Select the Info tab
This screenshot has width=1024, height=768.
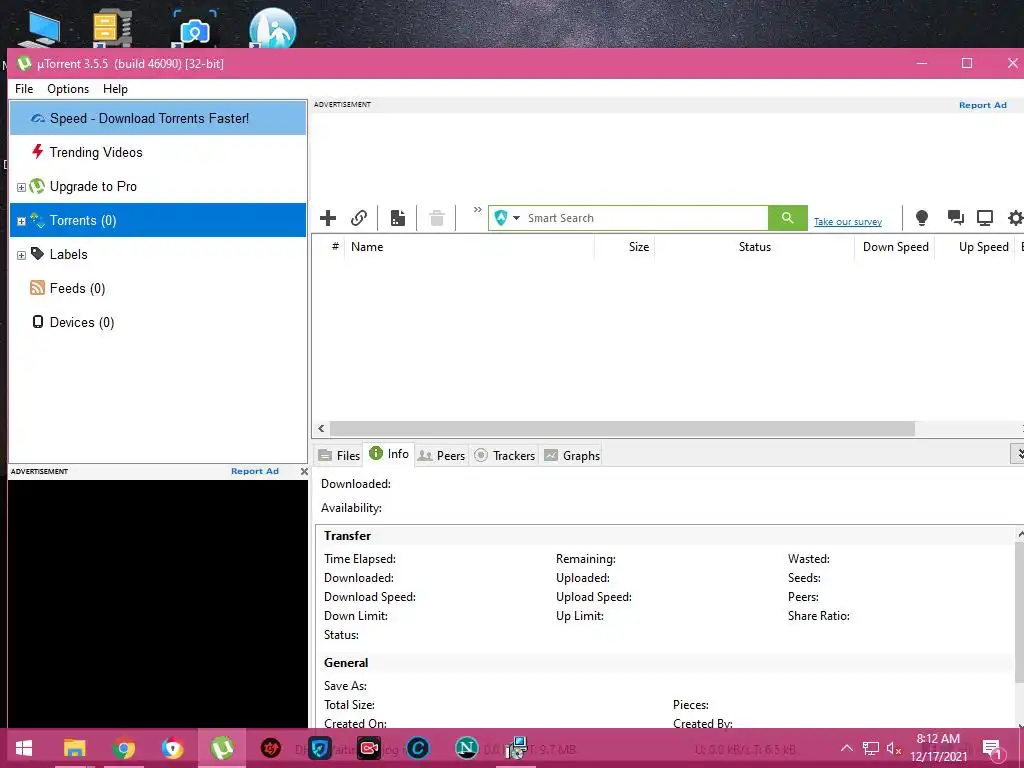[389, 453]
